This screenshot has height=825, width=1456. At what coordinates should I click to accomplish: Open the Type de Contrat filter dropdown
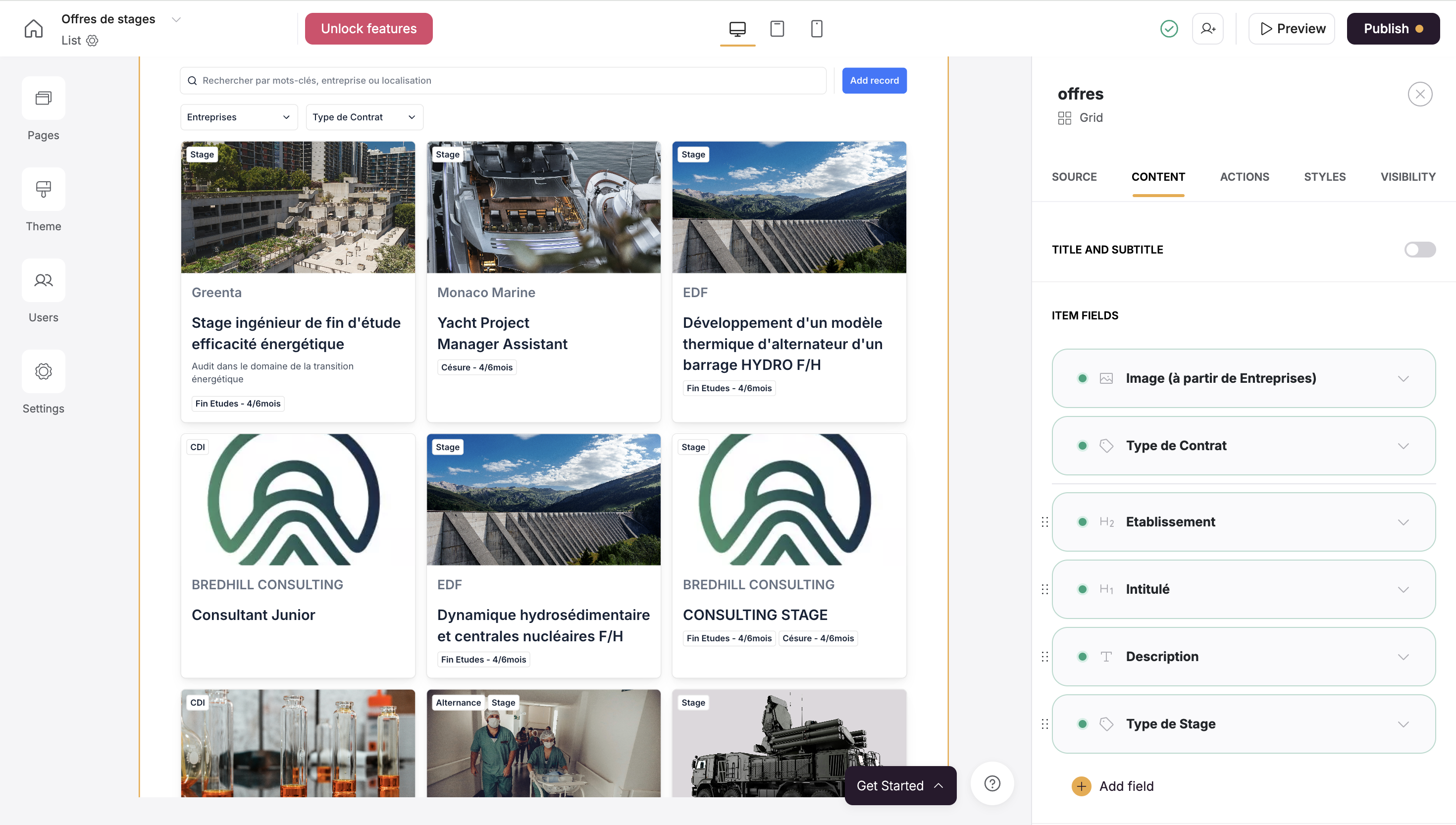(x=364, y=117)
